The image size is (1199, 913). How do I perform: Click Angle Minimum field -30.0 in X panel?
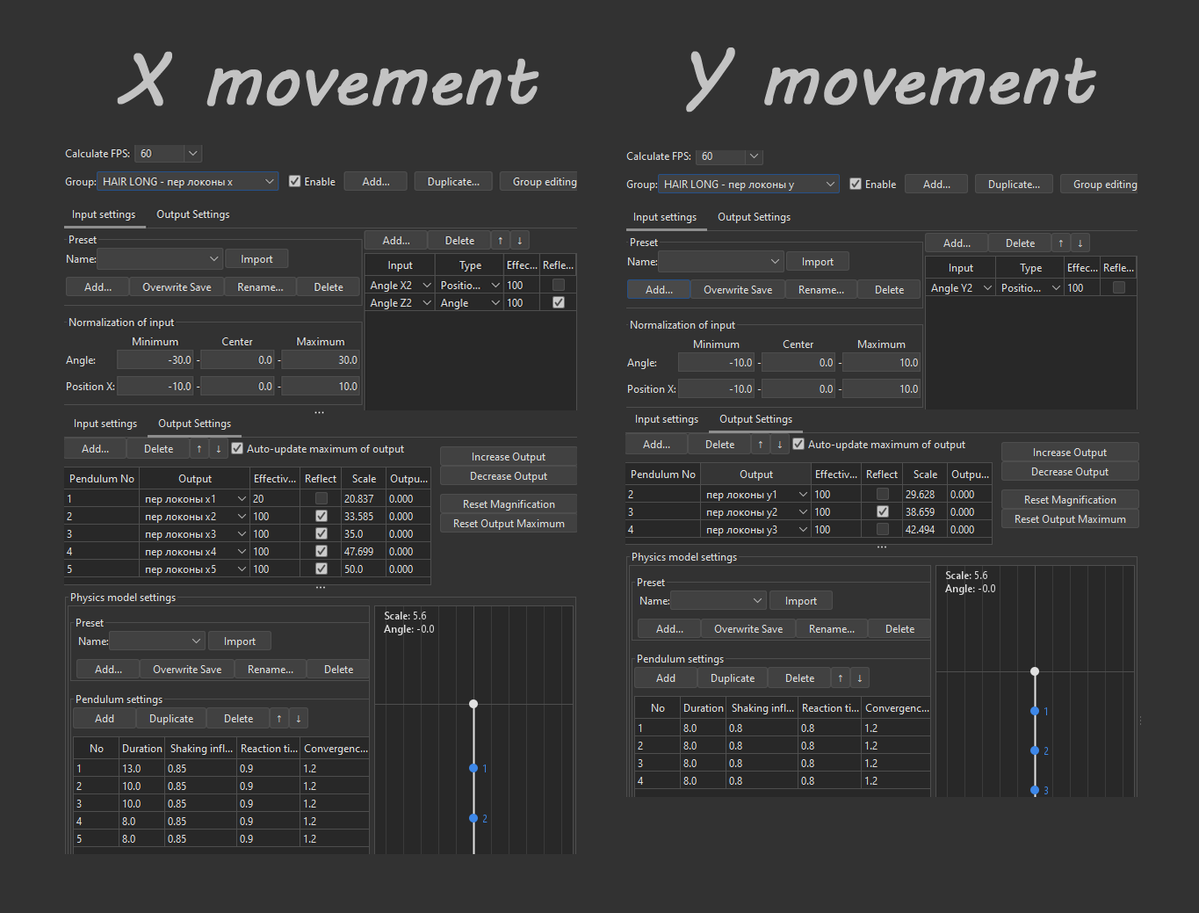[155, 360]
